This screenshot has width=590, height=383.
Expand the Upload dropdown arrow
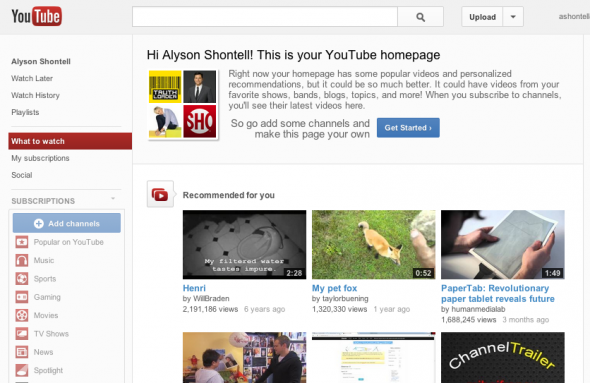pos(513,17)
